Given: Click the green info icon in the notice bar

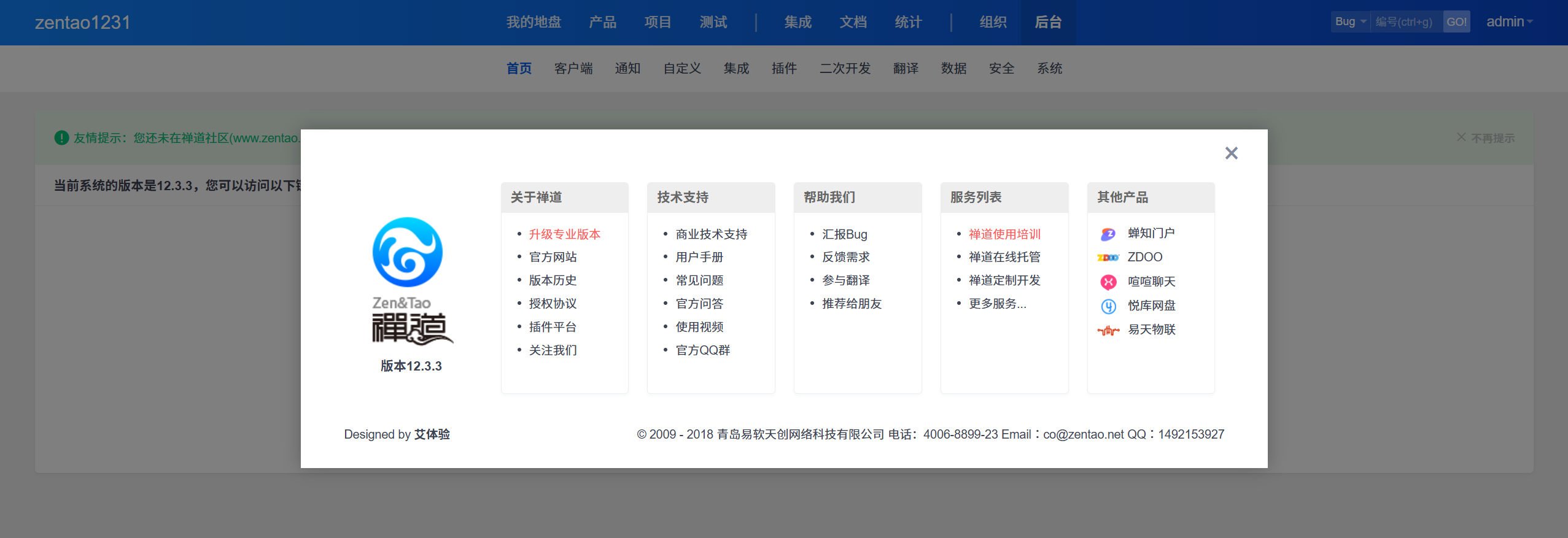Looking at the screenshot, I should pos(61,137).
